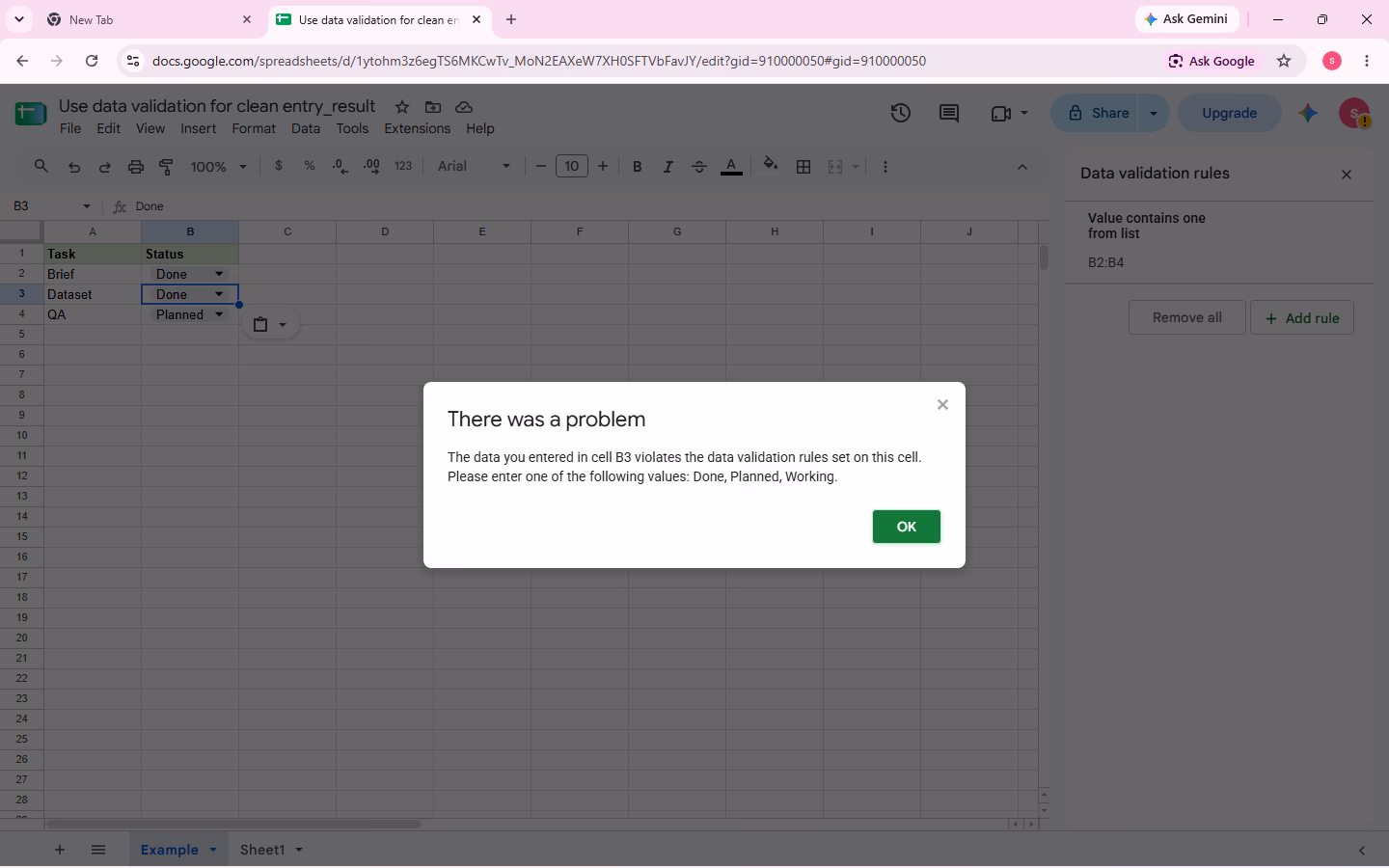The width and height of the screenshot is (1389, 868).
Task: Open name box dropdown arrow
Action: coord(87,206)
